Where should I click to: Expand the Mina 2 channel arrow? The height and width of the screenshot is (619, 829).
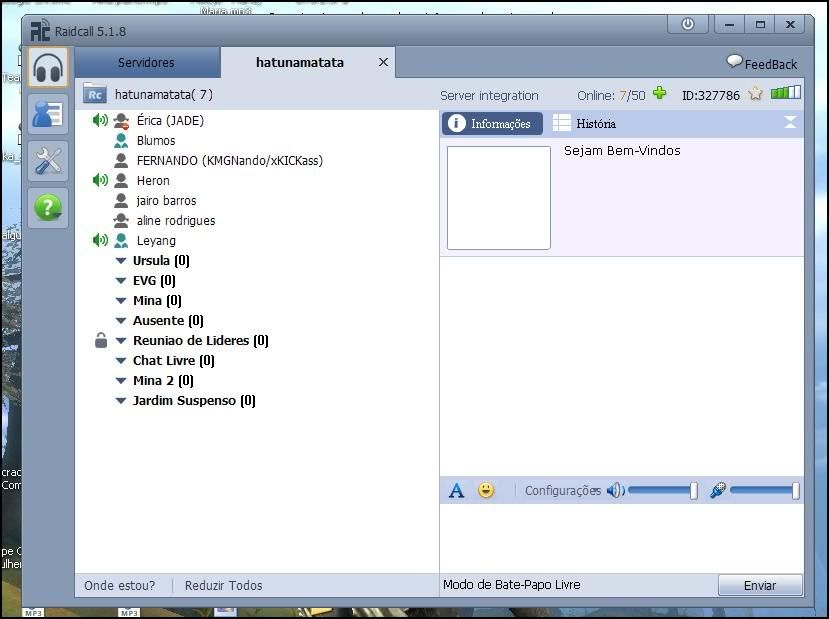click(x=121, y=381)
